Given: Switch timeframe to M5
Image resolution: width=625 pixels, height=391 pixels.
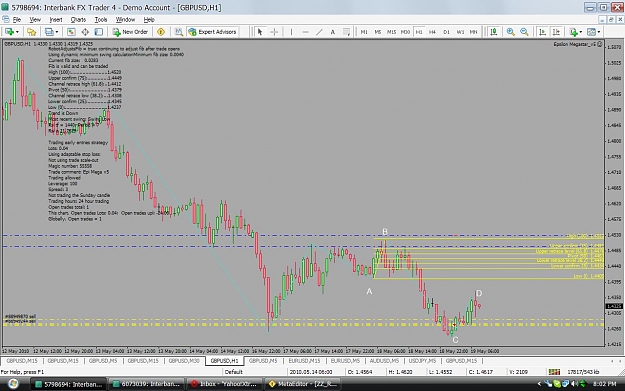Looking at the screenshot, I should (x=378, y=32).
